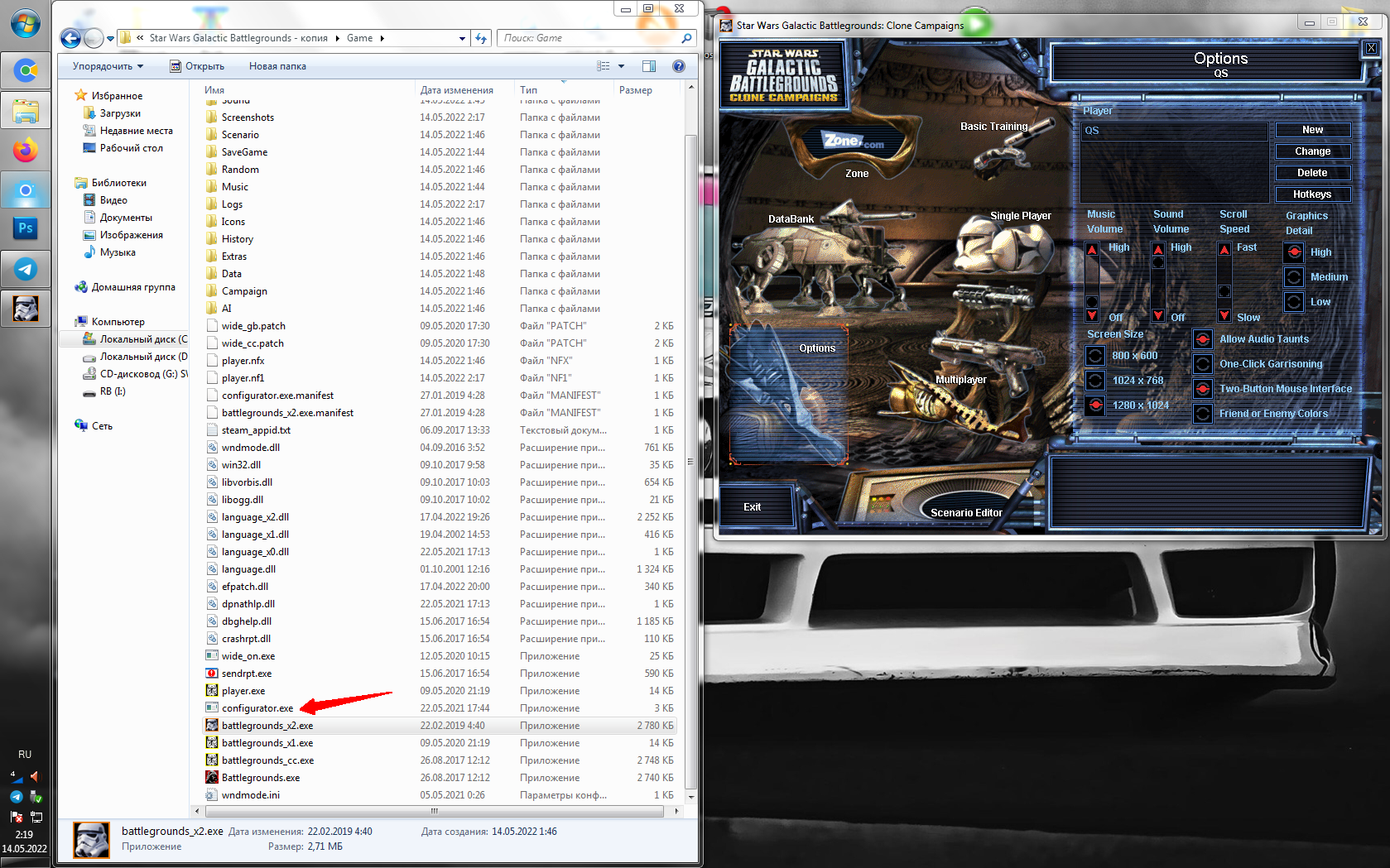This screenshot has height=868, width=1390.
Task: Click the Zone.com logo in game menu
Action: coord(854,141)
